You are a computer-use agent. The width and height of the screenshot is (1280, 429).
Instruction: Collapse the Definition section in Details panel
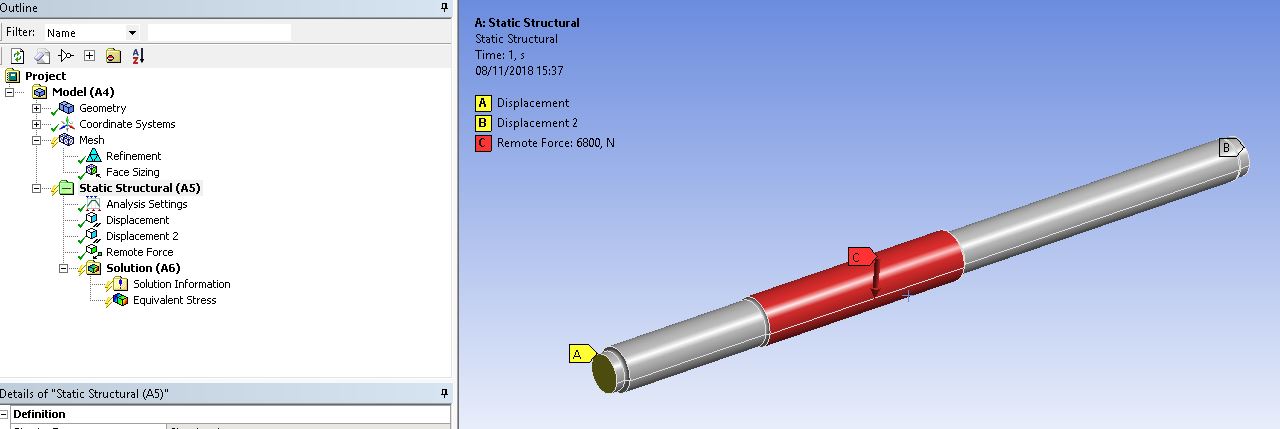pyautogui.click(x=6, y=414)
